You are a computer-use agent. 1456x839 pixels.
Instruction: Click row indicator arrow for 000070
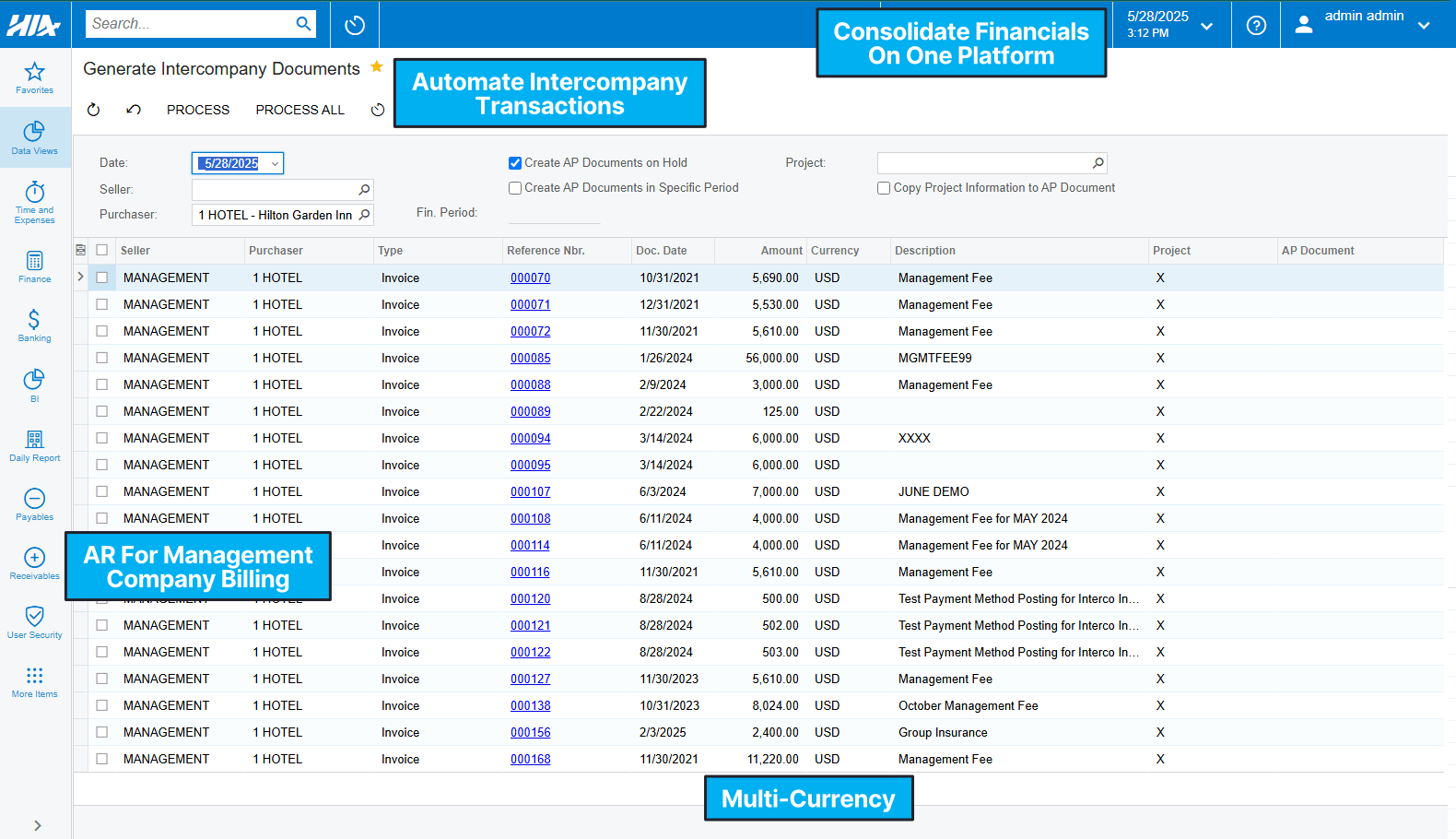81,277
